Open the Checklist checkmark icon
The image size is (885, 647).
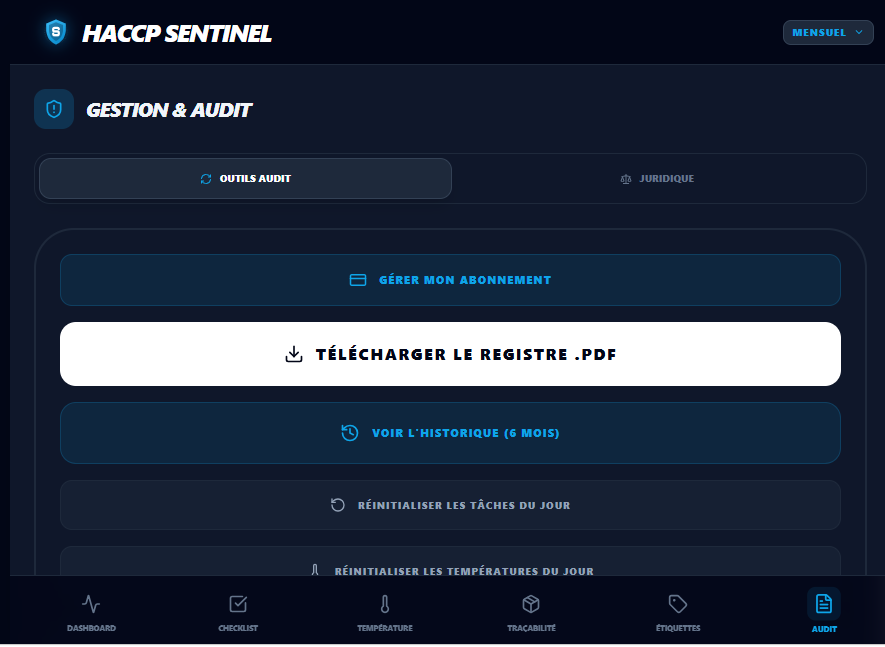[238, 604]
